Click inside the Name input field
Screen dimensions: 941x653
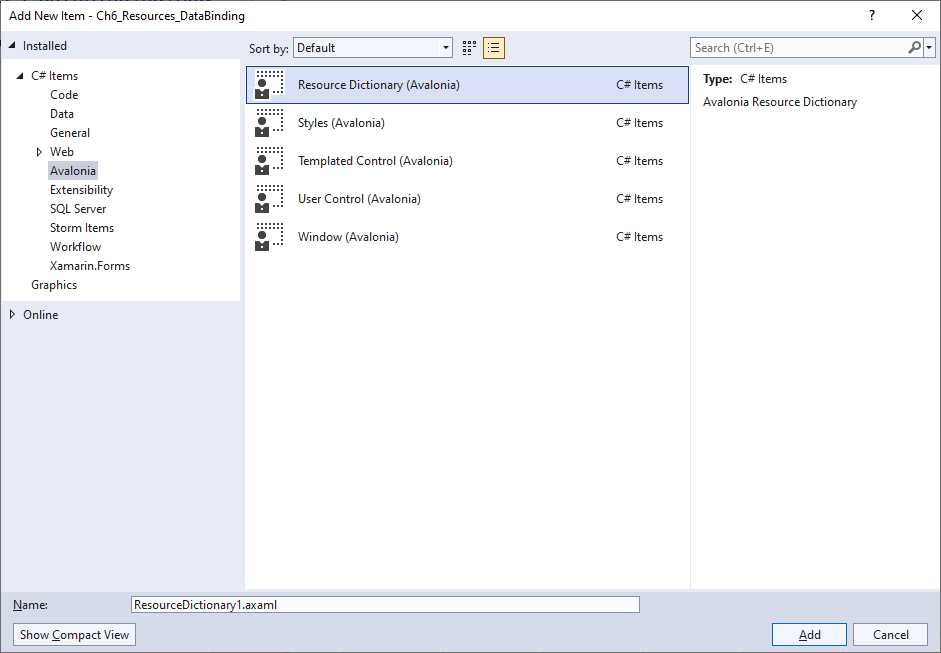tap(385, 604)
